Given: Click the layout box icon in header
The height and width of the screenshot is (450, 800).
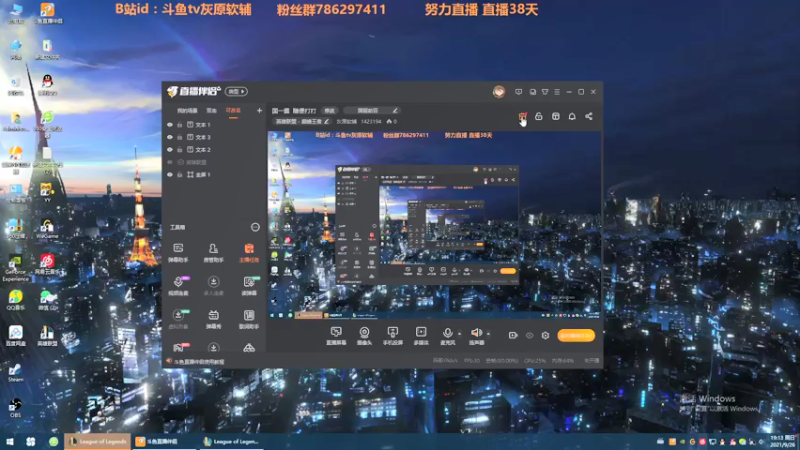Looking at the screenshot, I should tap(556, 116).
